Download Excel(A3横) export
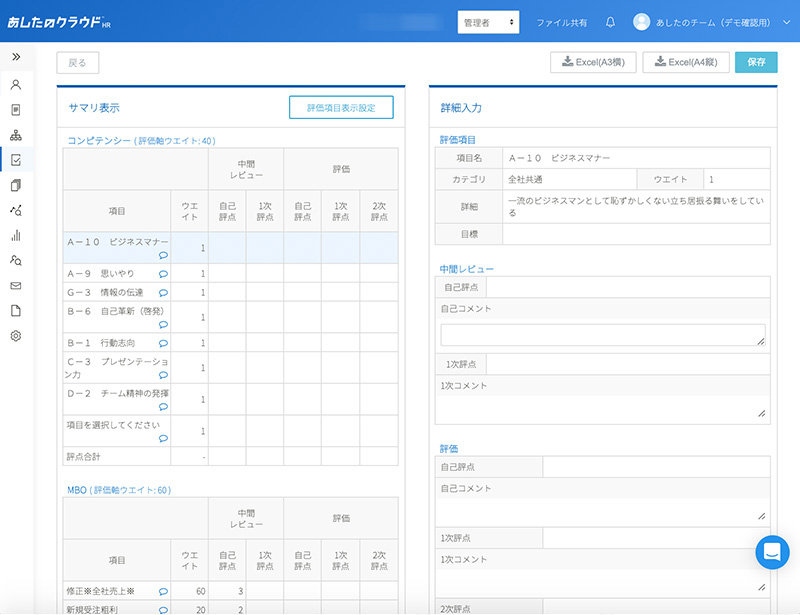Viewport: 800px width, 615px height. tap(593, 62)
